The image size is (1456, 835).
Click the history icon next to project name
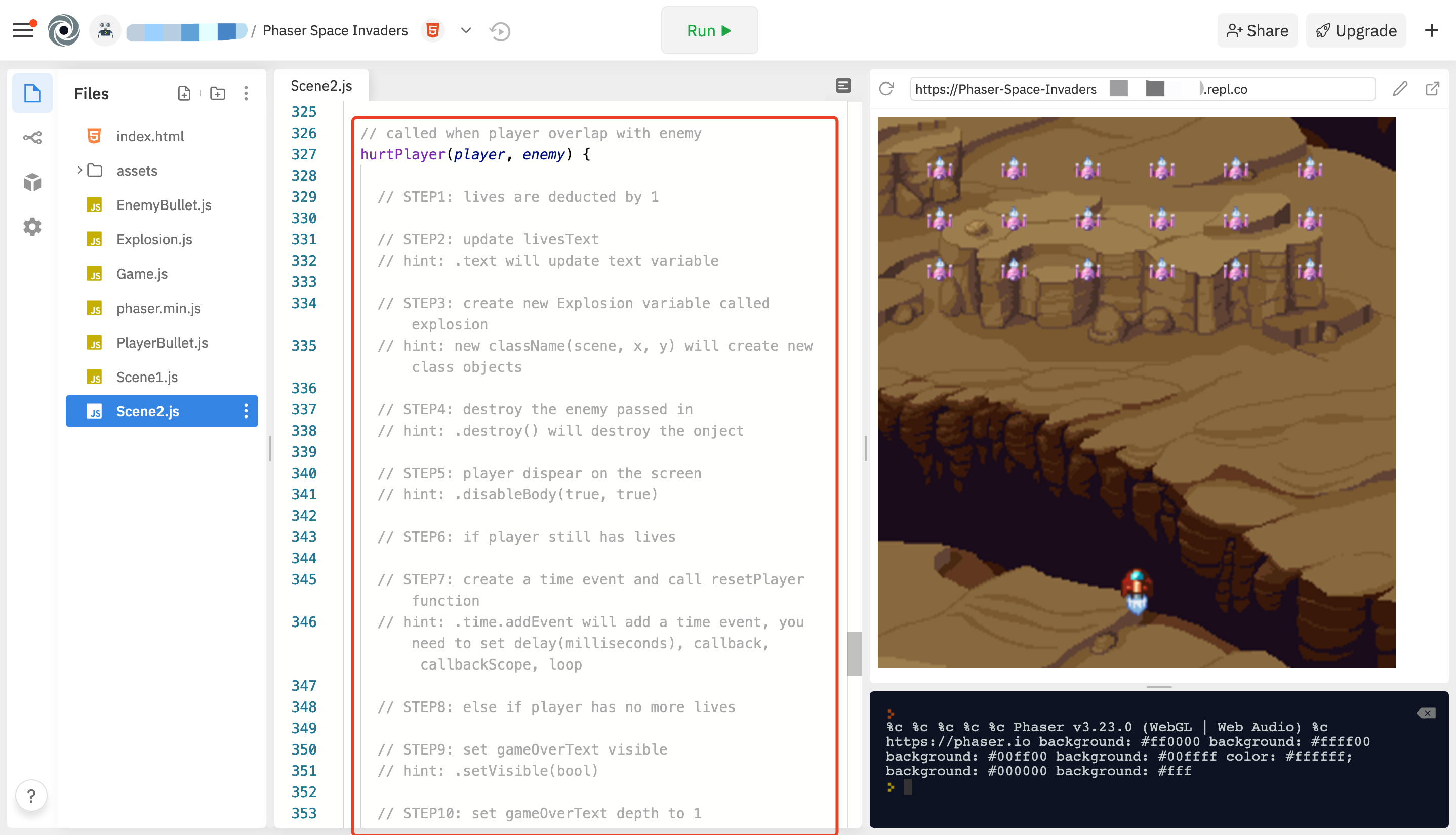(x=500, y=31)
